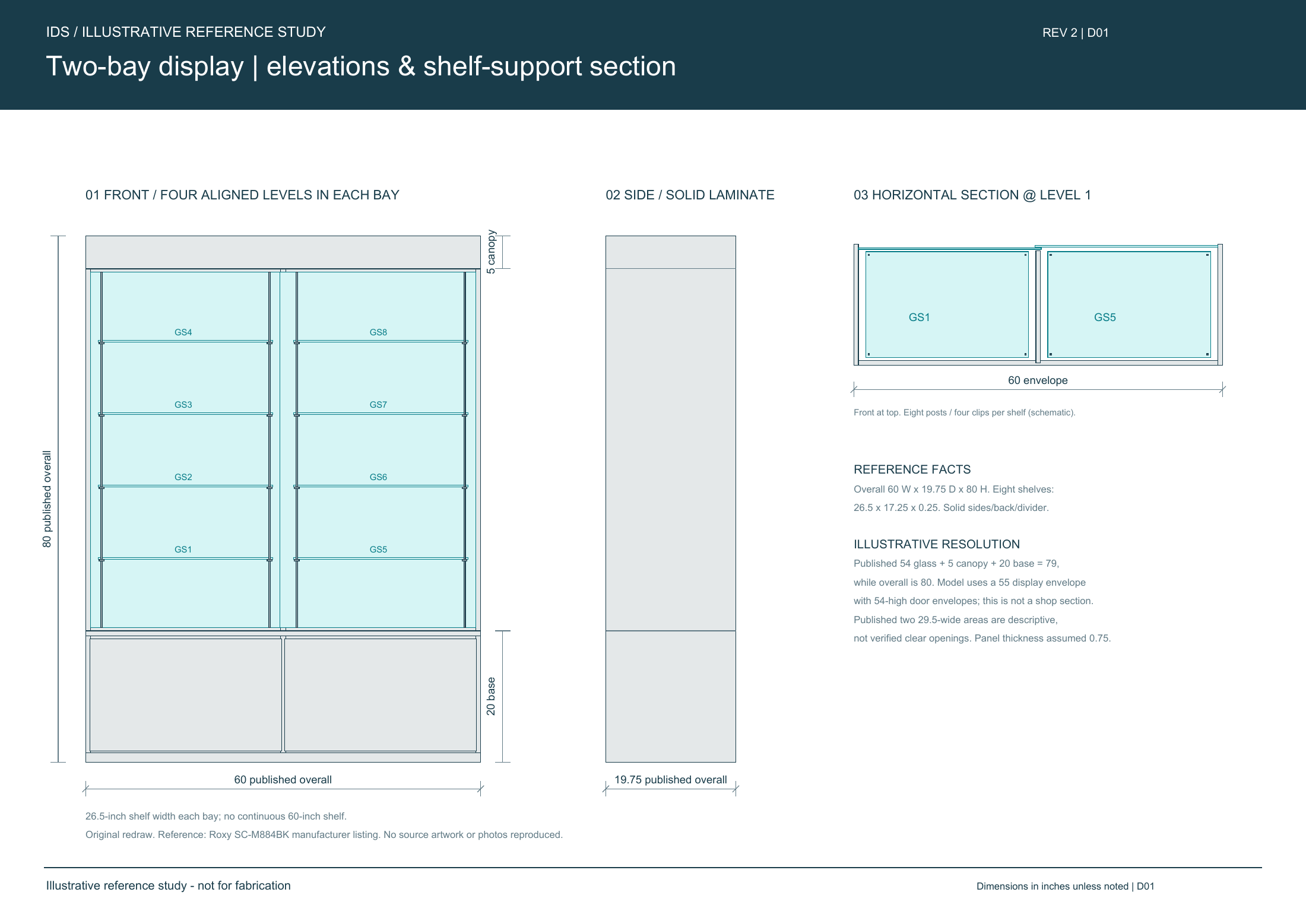Click the 'Front at top. Eight posts' caption
This screenshot has height=924, width=1306.
(x=964, y=412)
